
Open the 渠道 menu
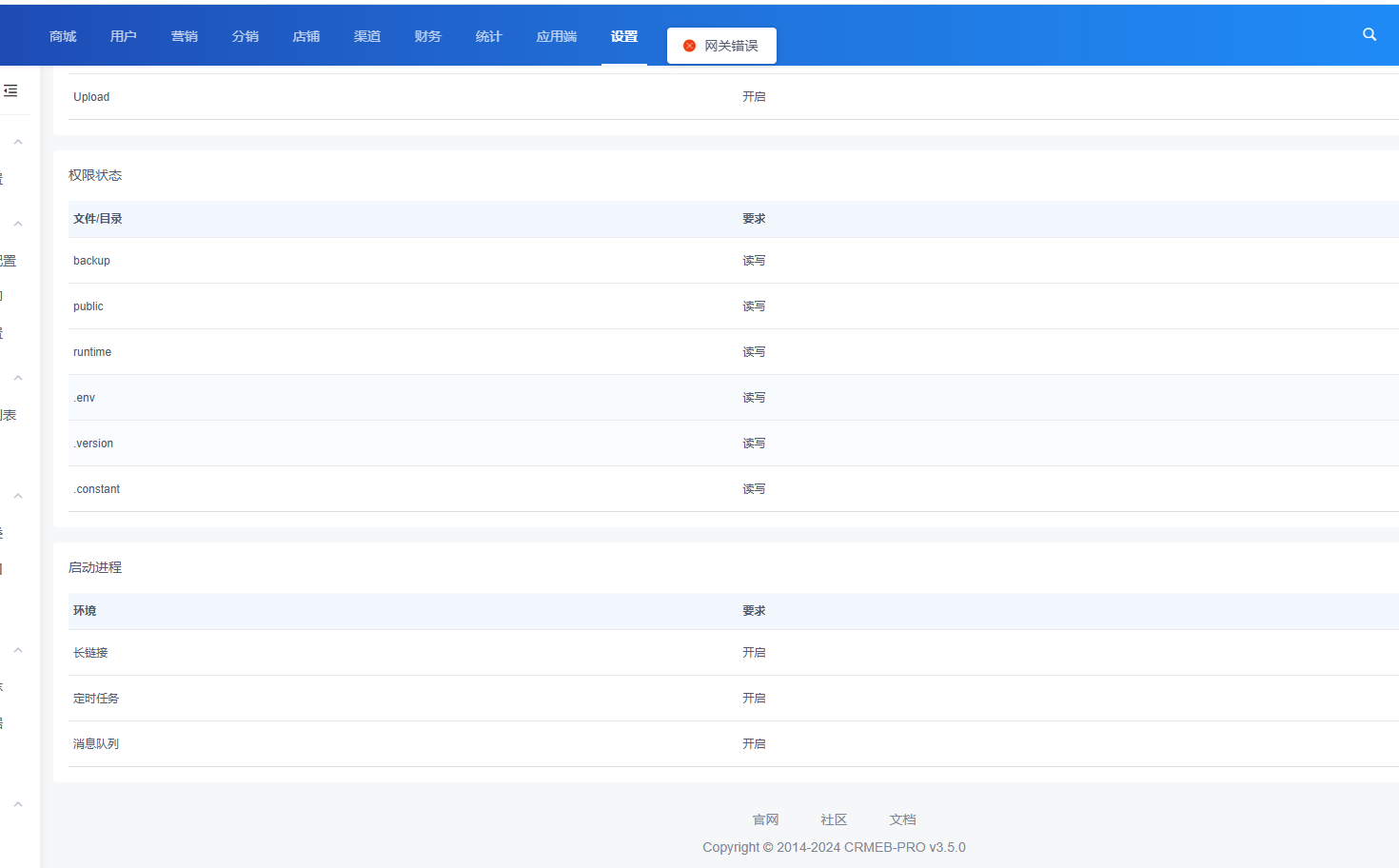367,36
